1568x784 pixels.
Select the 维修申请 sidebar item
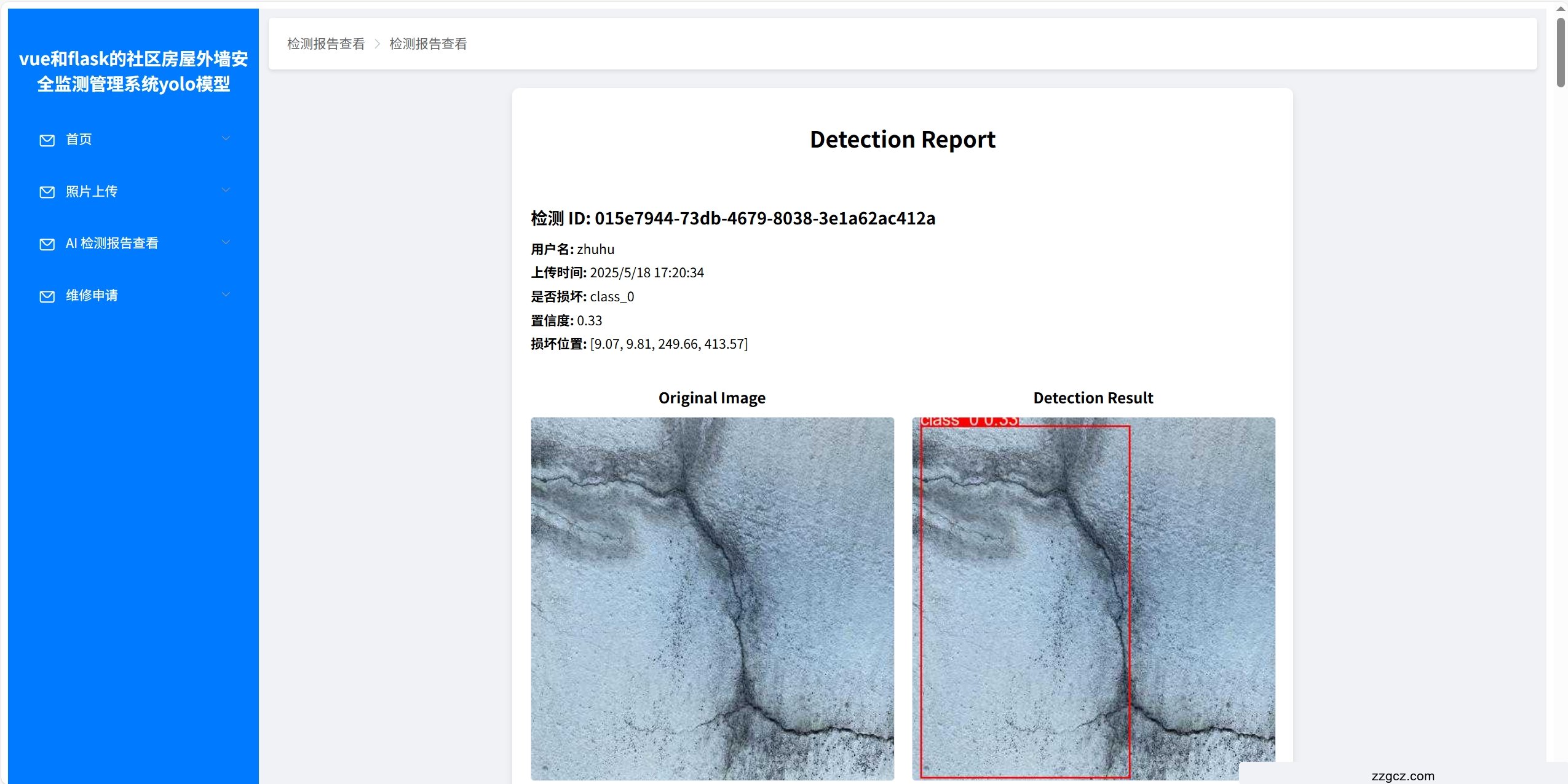pos(92,296)
